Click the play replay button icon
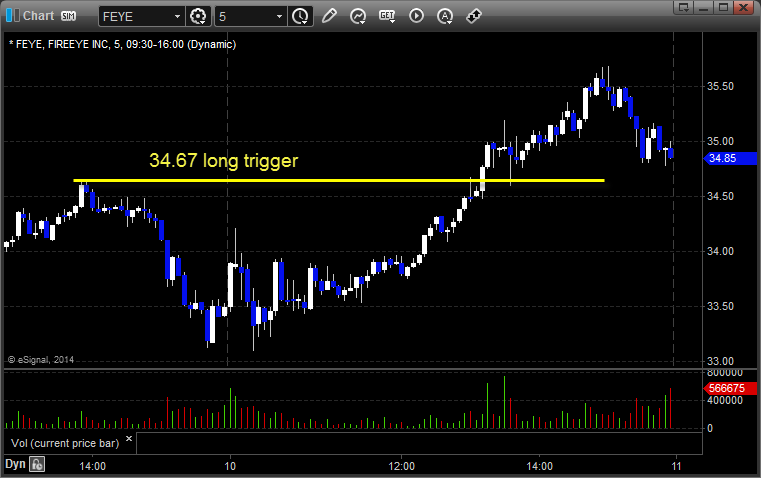The image size is (761, 478). point(416,16)
